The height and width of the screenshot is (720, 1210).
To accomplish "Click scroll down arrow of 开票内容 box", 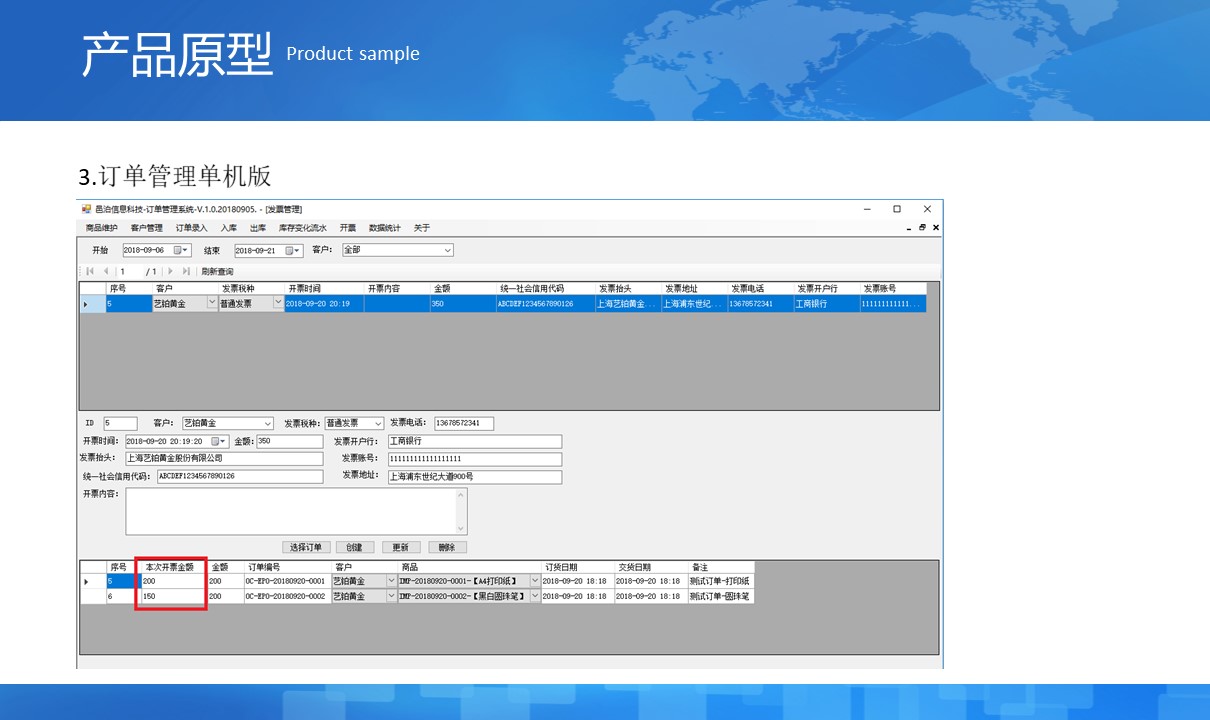I will tap(461, 529).
